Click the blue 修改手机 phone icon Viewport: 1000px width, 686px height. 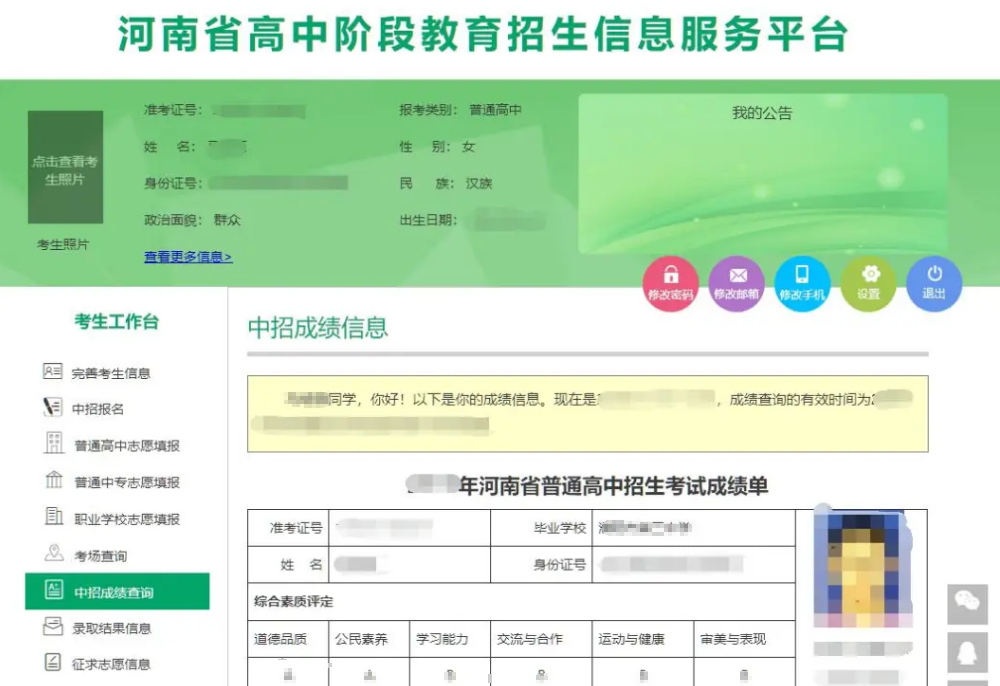pyautogui.click(x=802, y=283)
